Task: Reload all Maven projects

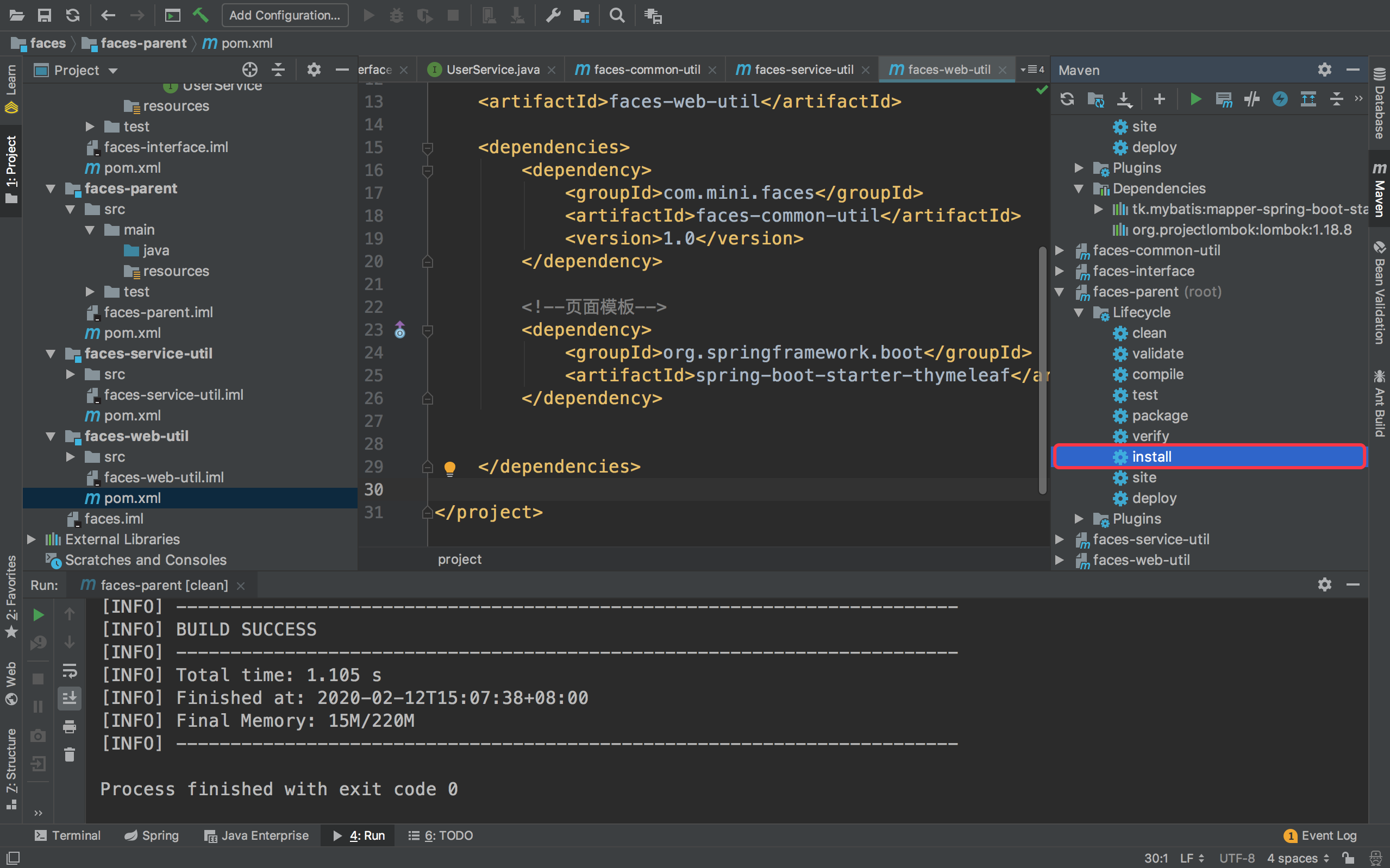Action: pyautogui.click(x=1067, y=99)
